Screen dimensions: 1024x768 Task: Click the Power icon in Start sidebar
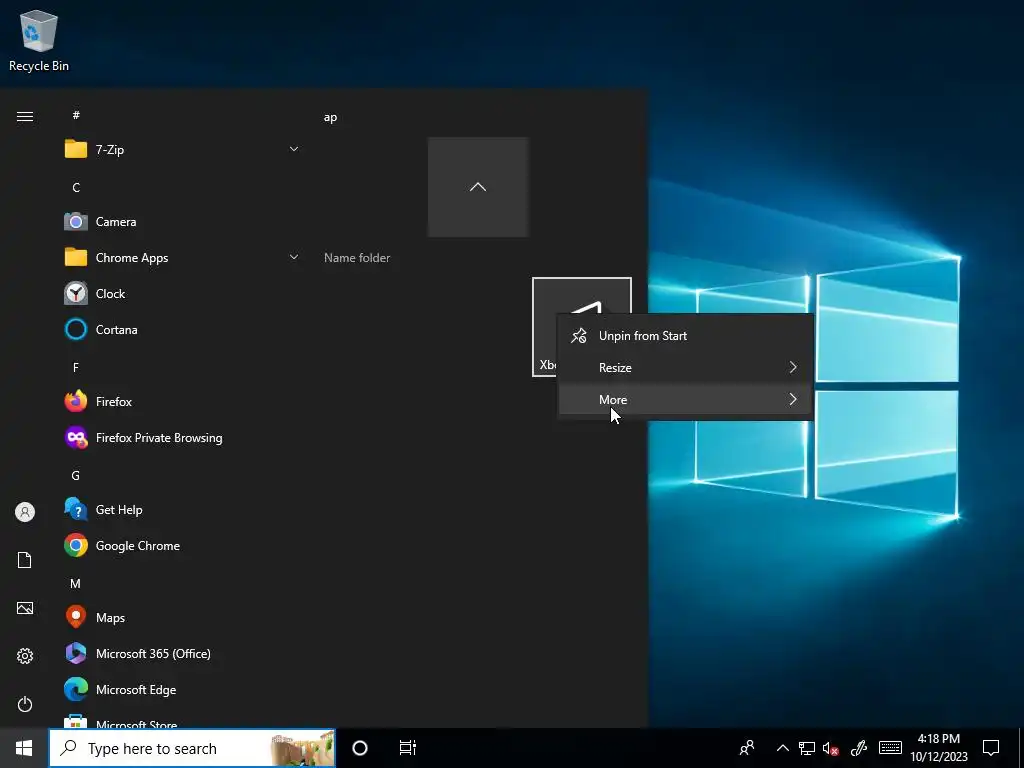(x=25, y=704)
